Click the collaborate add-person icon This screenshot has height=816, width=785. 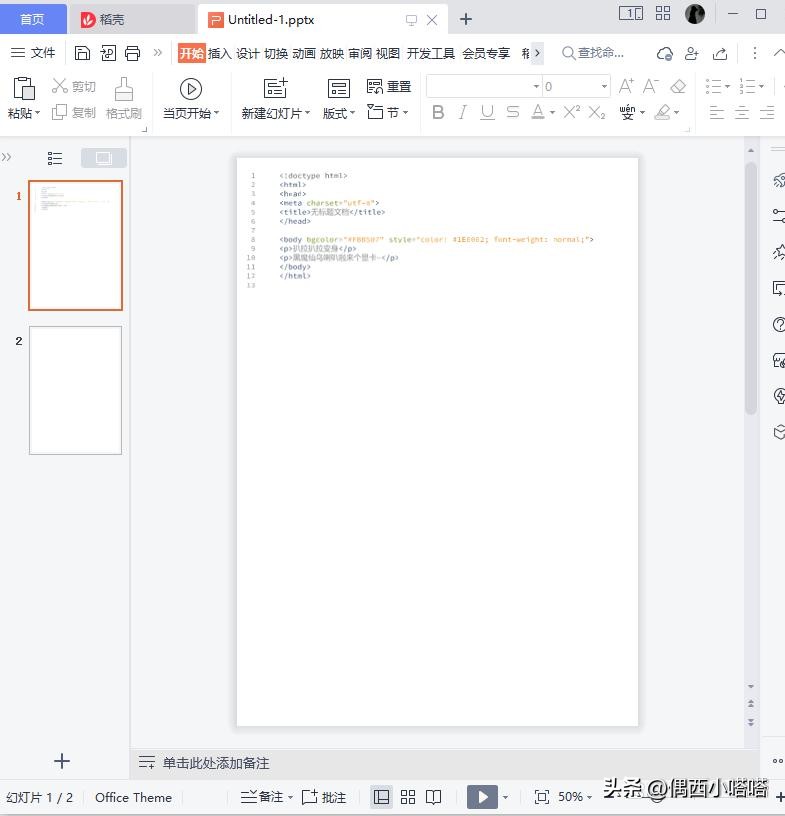tap(692, 53)
